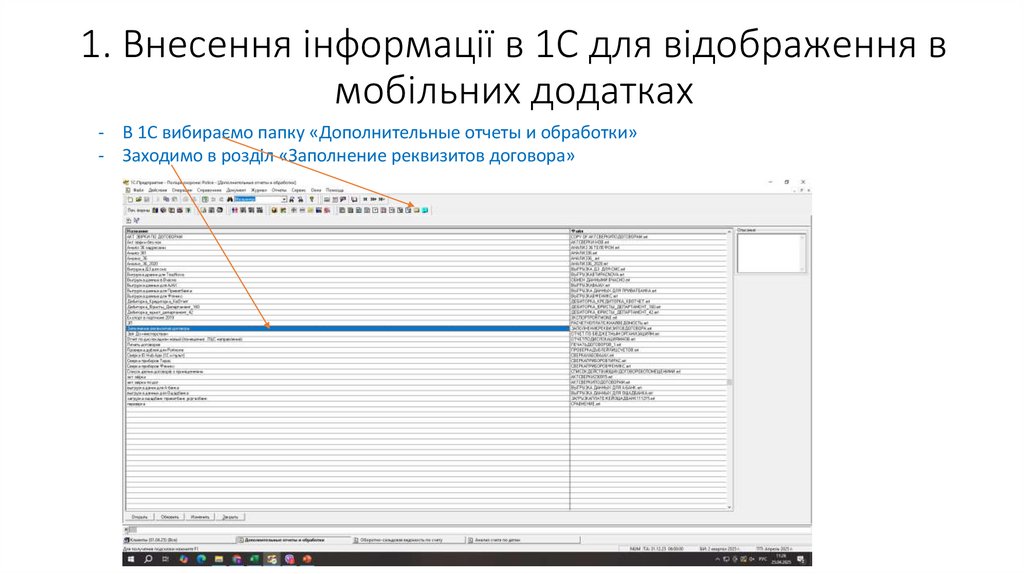
Task: Select the Экспорт в портмоне 2019 row
Action: tap(347, 317)
